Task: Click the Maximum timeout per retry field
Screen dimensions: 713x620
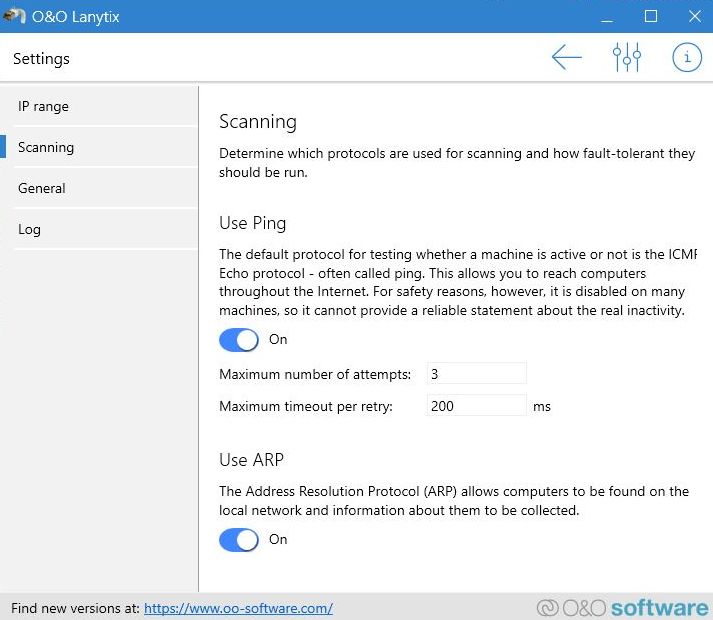Action: (x=477, y=406)
